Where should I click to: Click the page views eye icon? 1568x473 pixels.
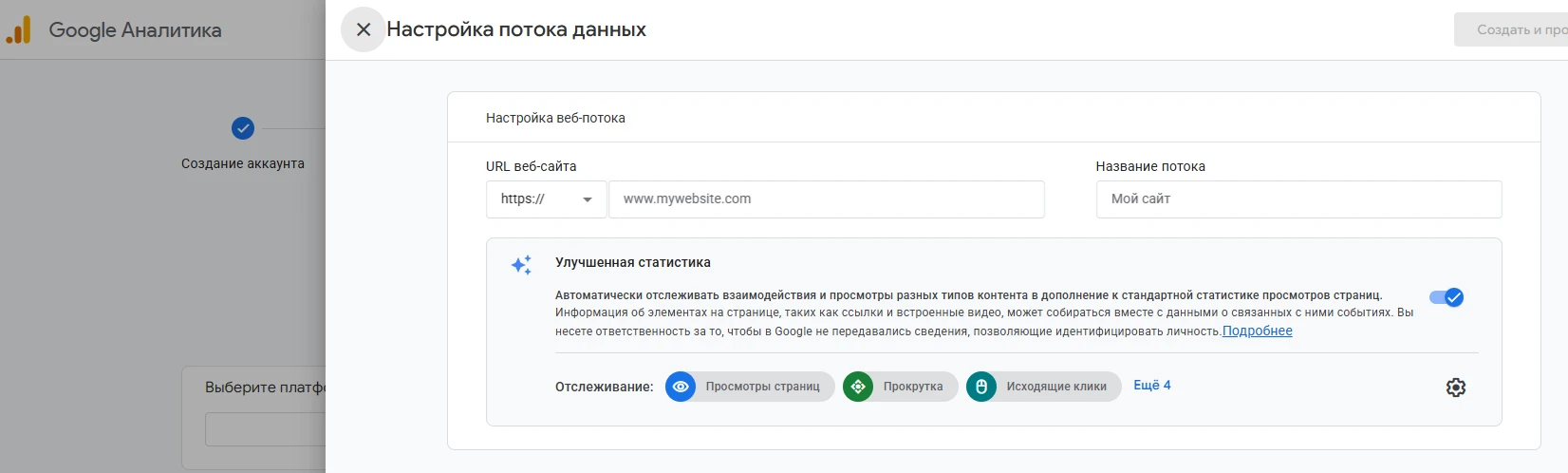(681, 387)
